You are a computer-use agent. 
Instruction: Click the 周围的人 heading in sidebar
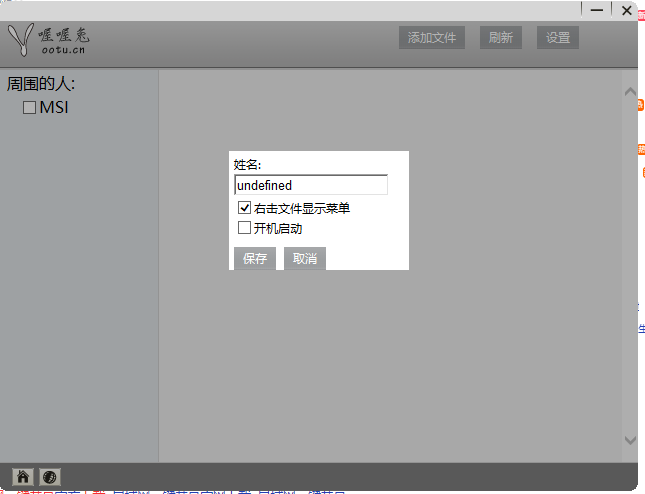point(41,84)
